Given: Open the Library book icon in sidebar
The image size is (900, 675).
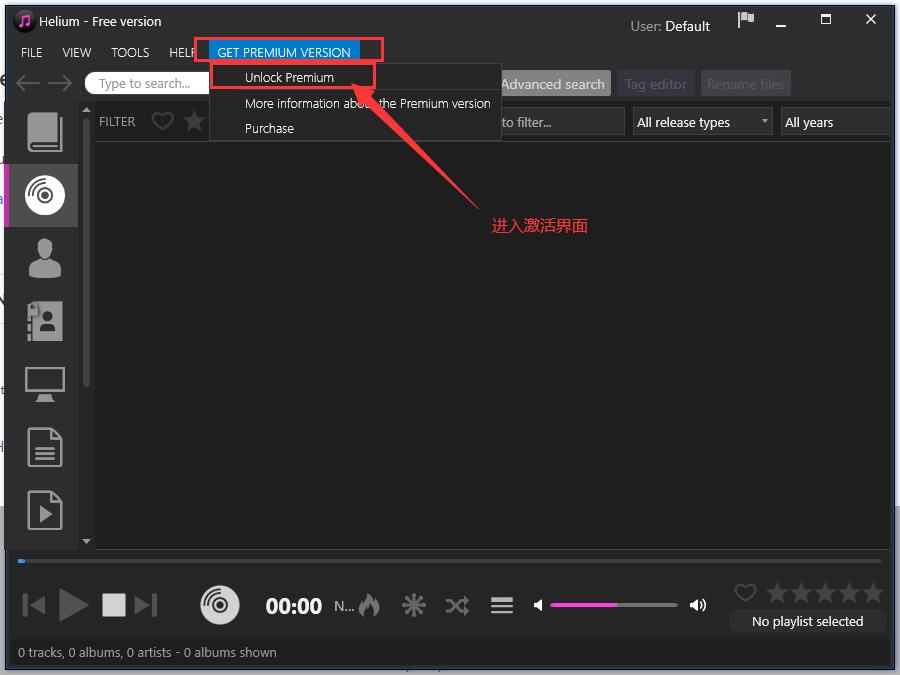Looking at the screenshot, I should [45, 132].
